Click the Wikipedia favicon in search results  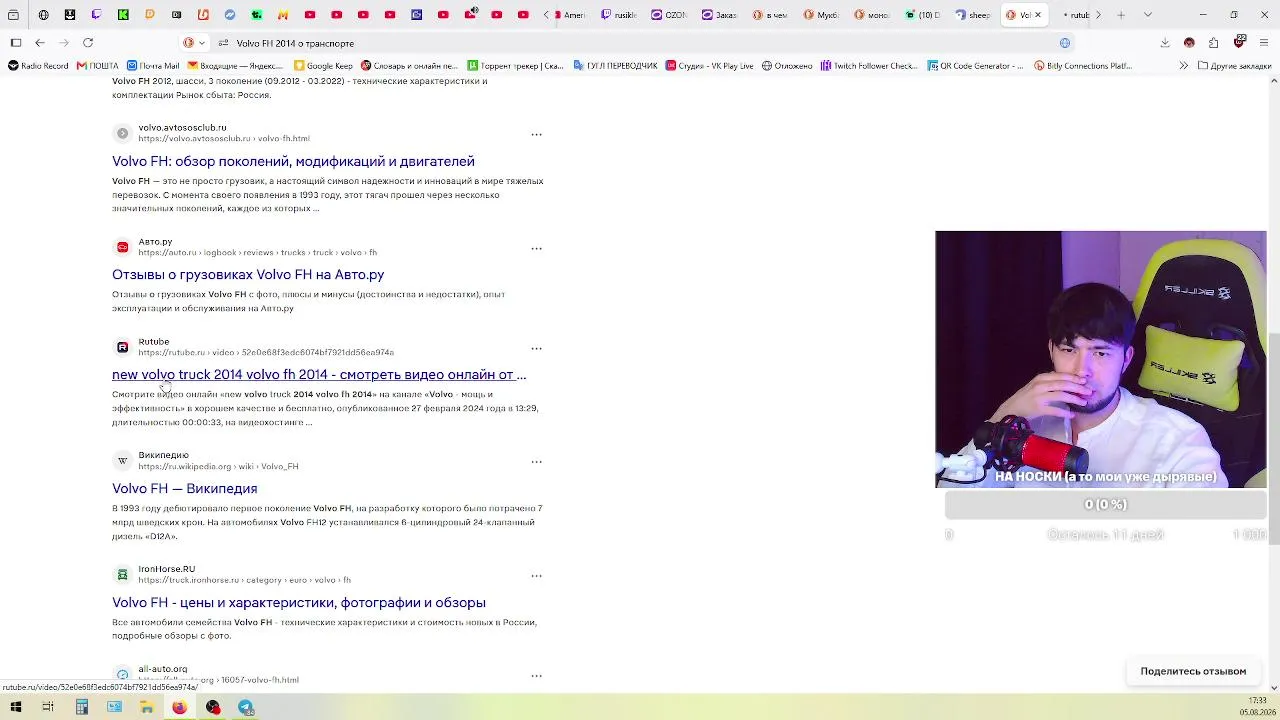[x=122, y=461]
